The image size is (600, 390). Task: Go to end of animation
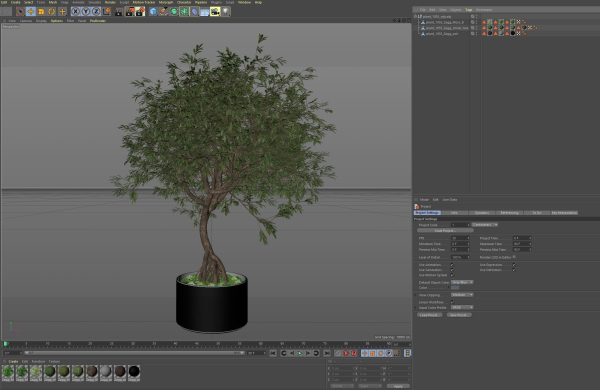coord(327,353)
